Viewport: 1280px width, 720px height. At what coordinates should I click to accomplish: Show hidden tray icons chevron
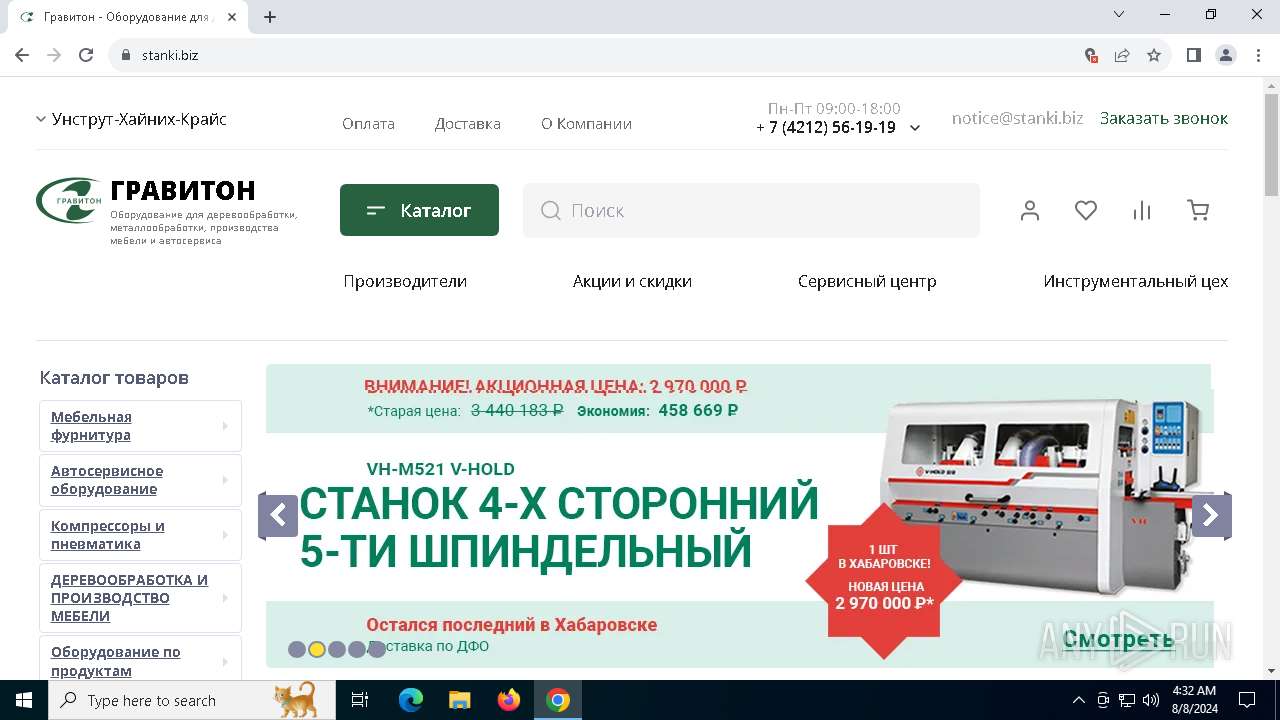(1078, 700)
